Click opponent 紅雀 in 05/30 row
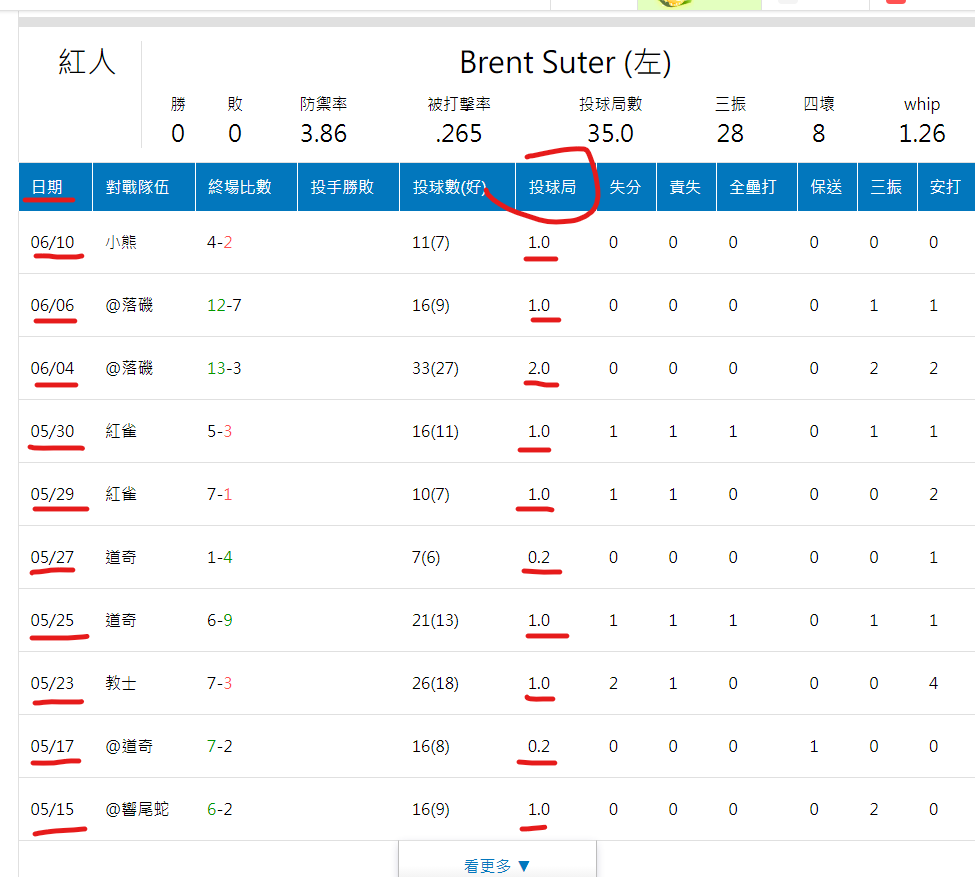975x877 pixels. (x=121, y=431)
